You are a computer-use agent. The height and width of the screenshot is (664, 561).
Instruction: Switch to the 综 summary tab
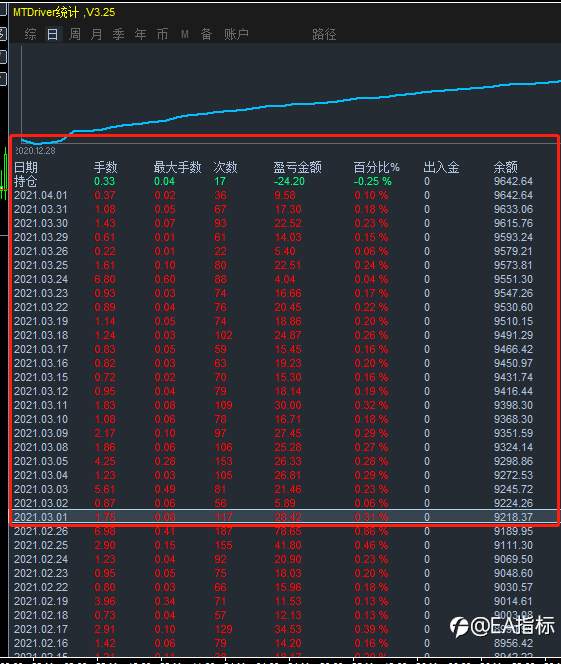pyautogui.click(x=30, y=34)
